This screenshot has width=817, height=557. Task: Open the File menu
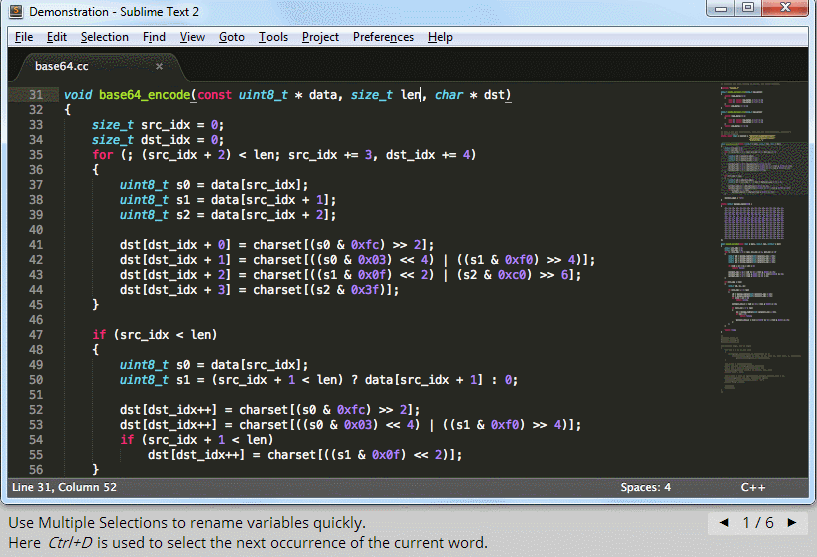point(24,37)
